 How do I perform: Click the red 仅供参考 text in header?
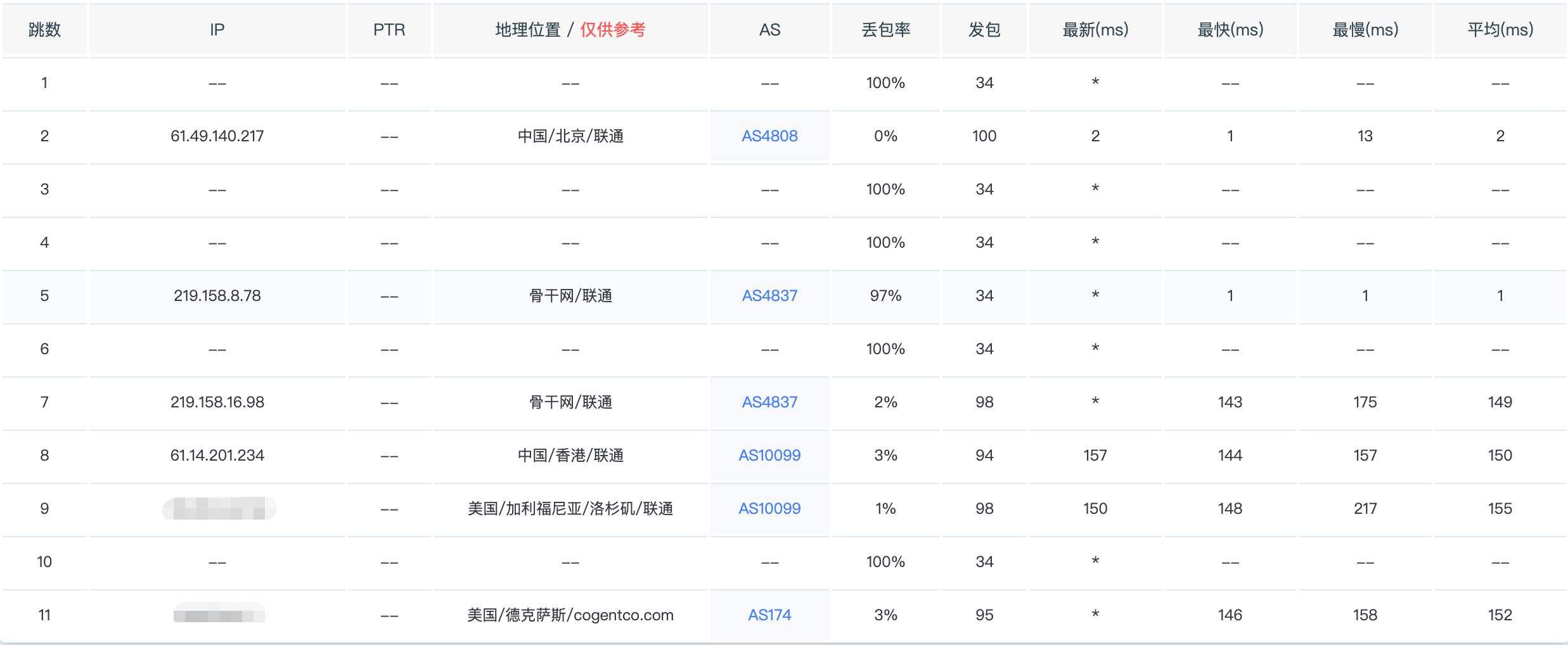pyautogui.click(x=612, y=30)
